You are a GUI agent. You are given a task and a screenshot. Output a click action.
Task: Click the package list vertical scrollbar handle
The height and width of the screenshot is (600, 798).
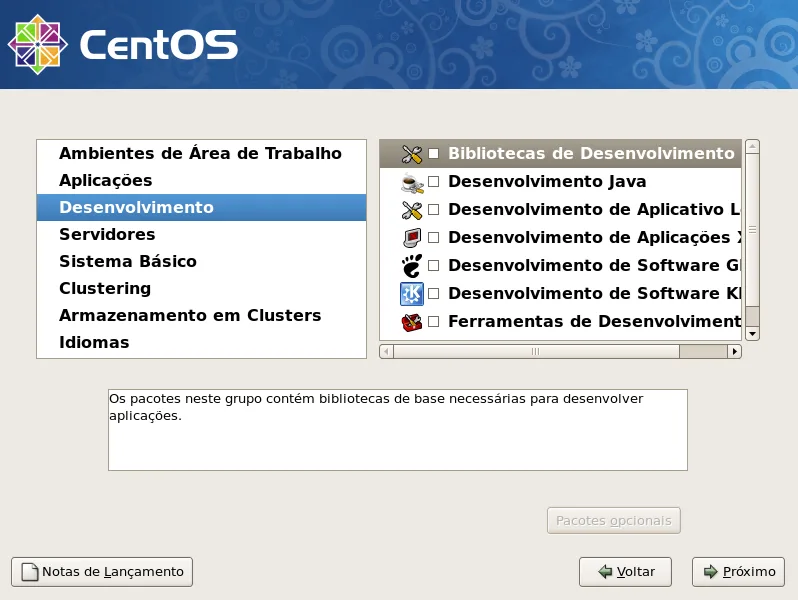pyautogui.click(x=752, y=230)
